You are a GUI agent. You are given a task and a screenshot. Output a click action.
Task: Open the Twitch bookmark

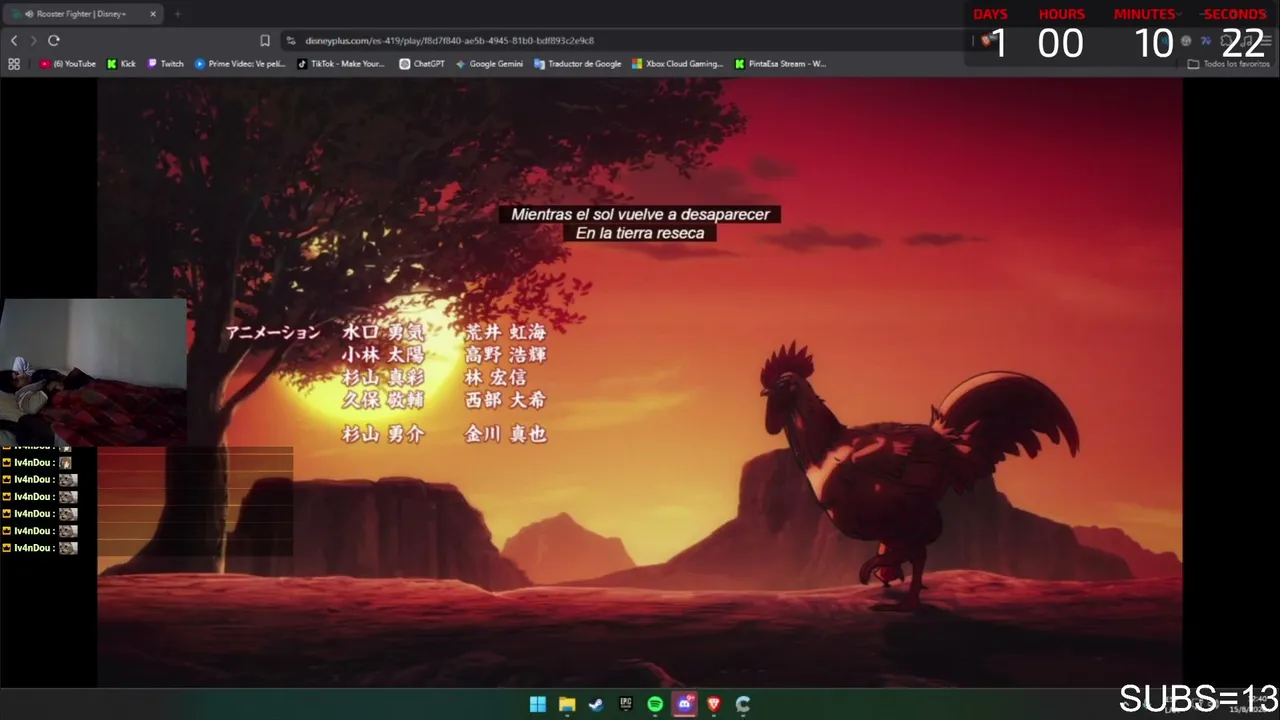(x=166, y=64)
